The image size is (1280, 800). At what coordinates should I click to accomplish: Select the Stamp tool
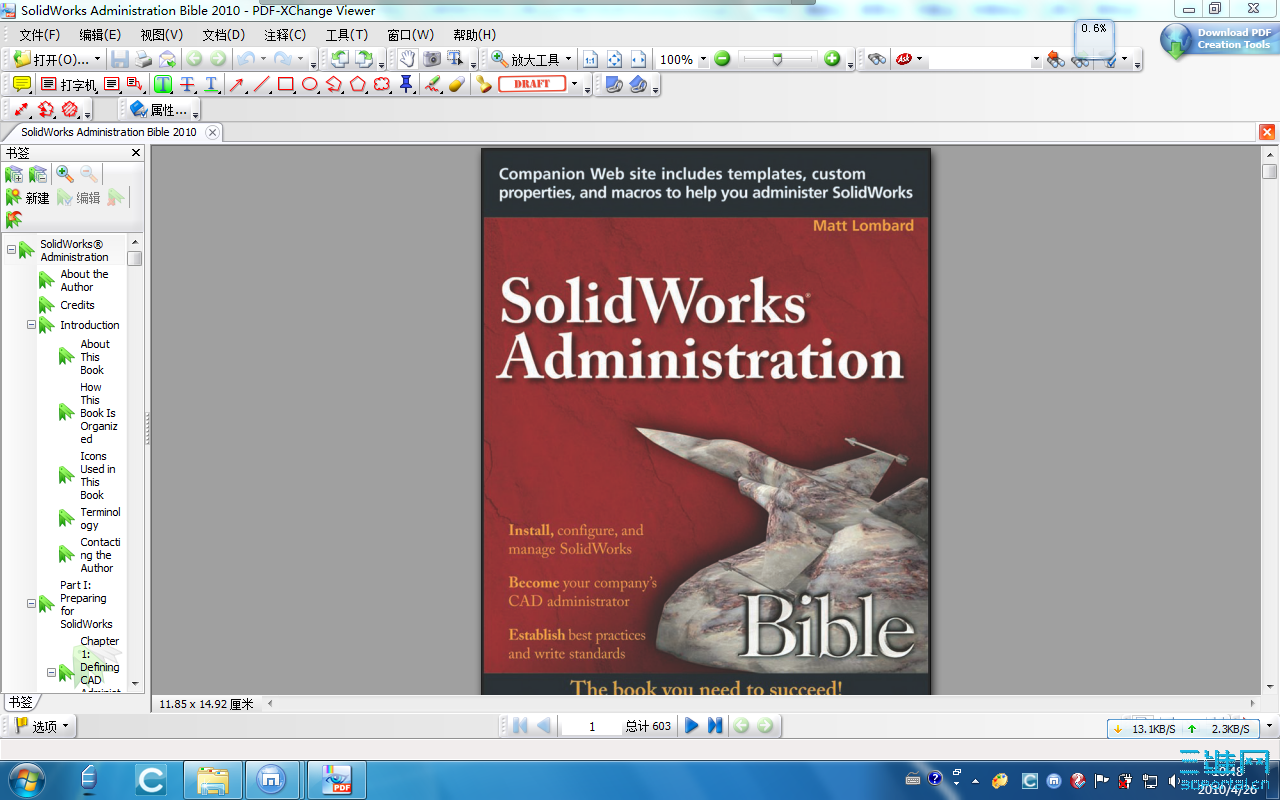(x=482, y=84)
